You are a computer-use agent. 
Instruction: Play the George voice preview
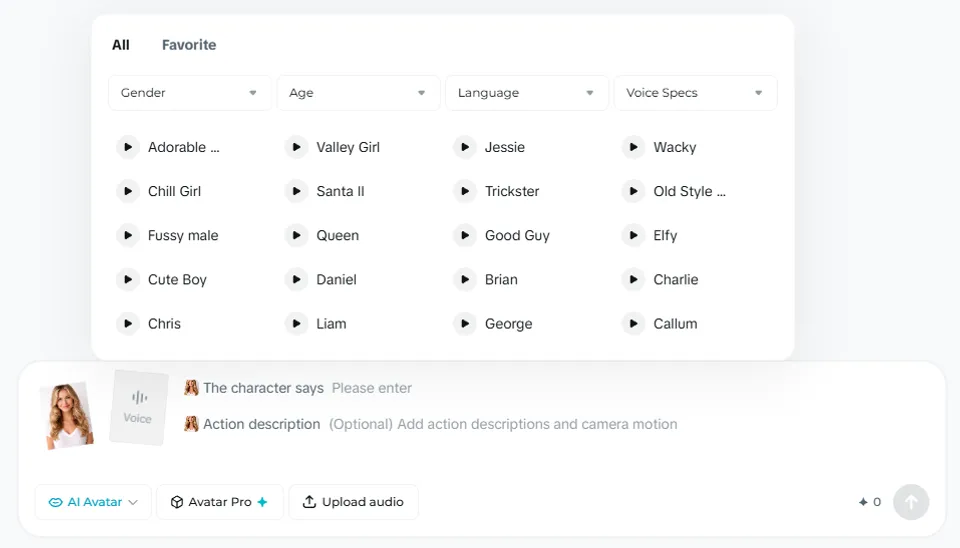(x=465, y=323)
